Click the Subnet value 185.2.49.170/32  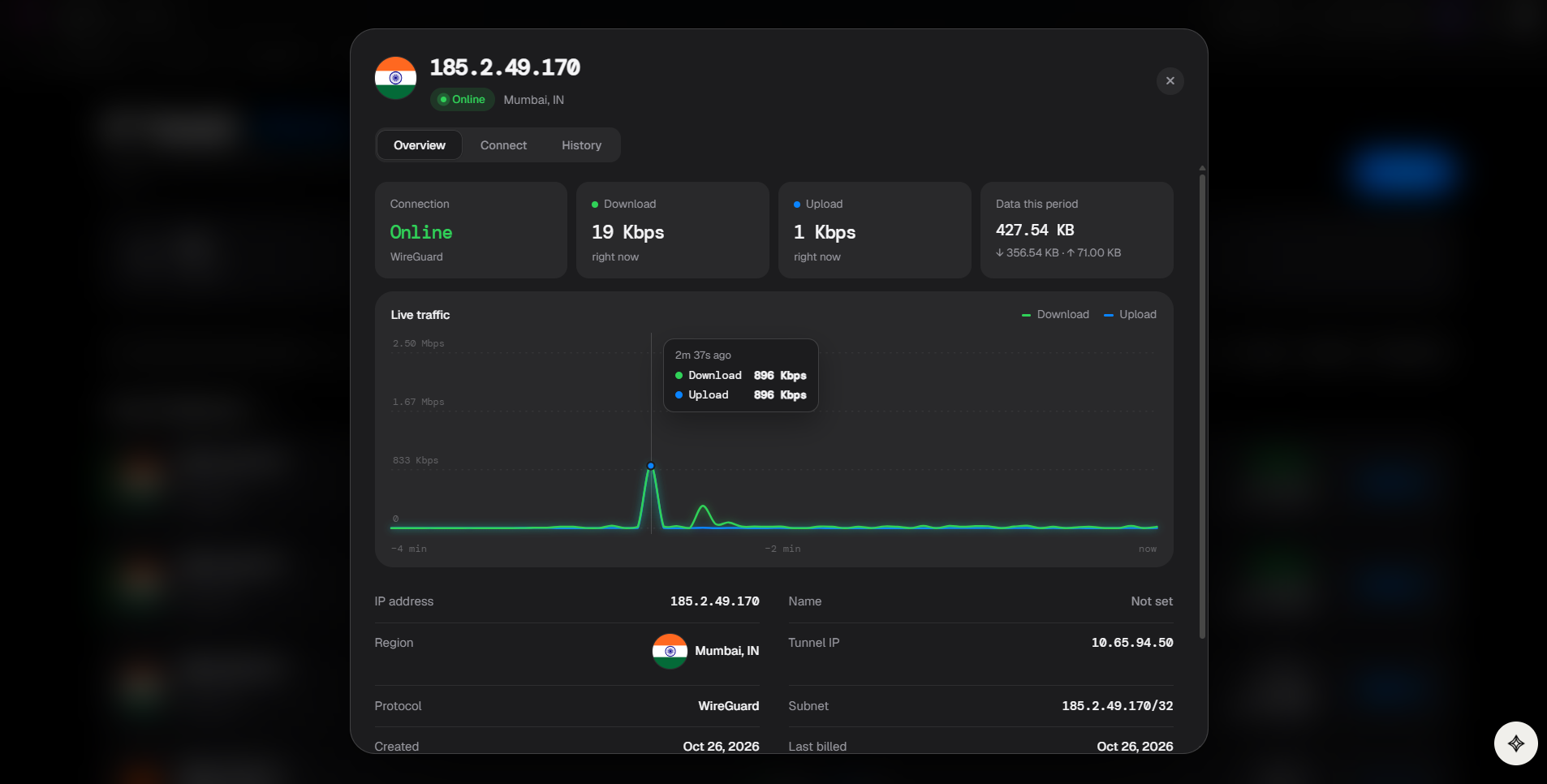click(1118, 706)
